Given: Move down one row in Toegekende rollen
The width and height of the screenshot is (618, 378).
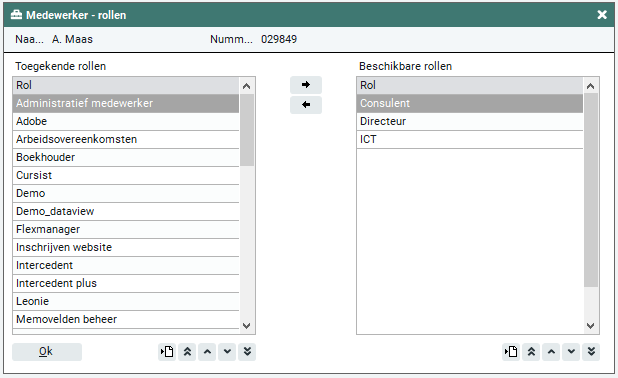Looking at the screenshot, I should pyautogui.click(x=227, y=352).
